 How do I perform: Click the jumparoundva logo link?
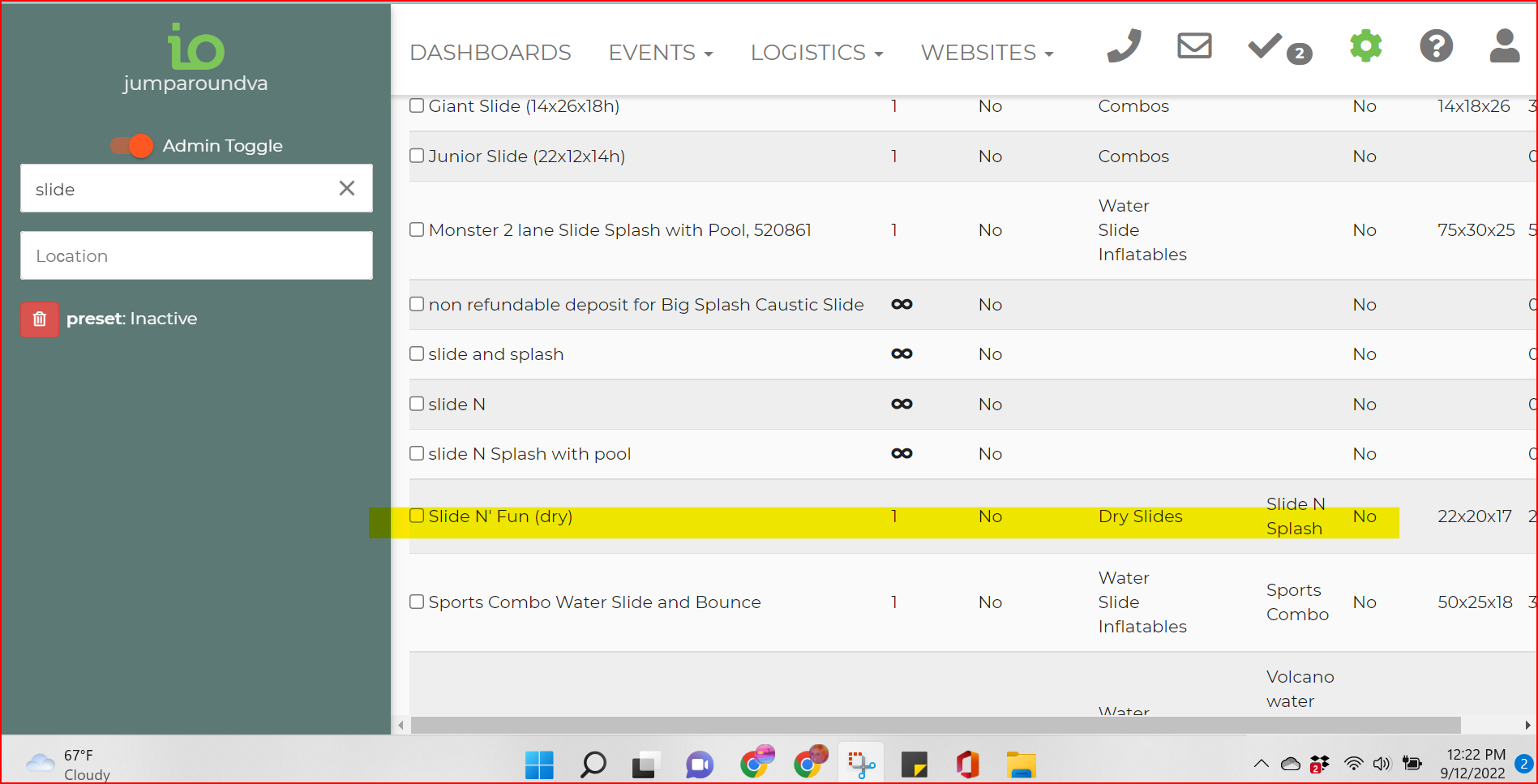(x=195, y=58)
